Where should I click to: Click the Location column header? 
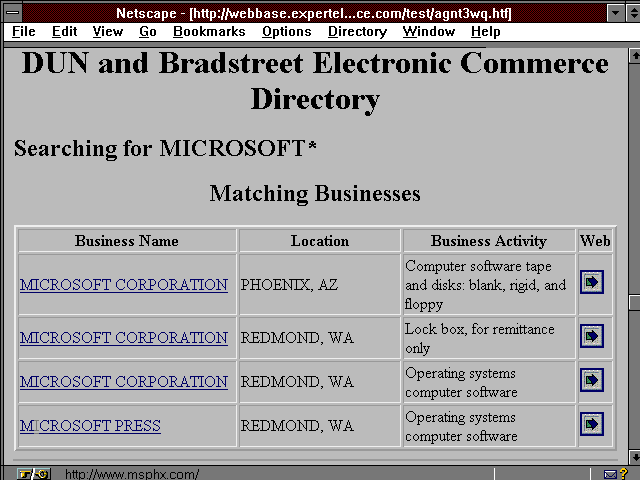pyautogui.click(x=320, y=241)
